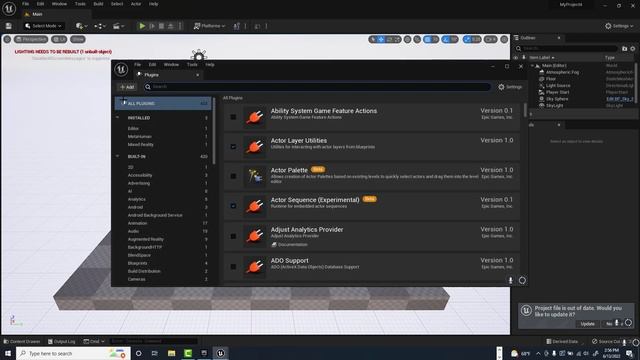Screen dimensions: 640x360
Task: Open the viewport Lit view mode menu
Action: click(59, 39)
